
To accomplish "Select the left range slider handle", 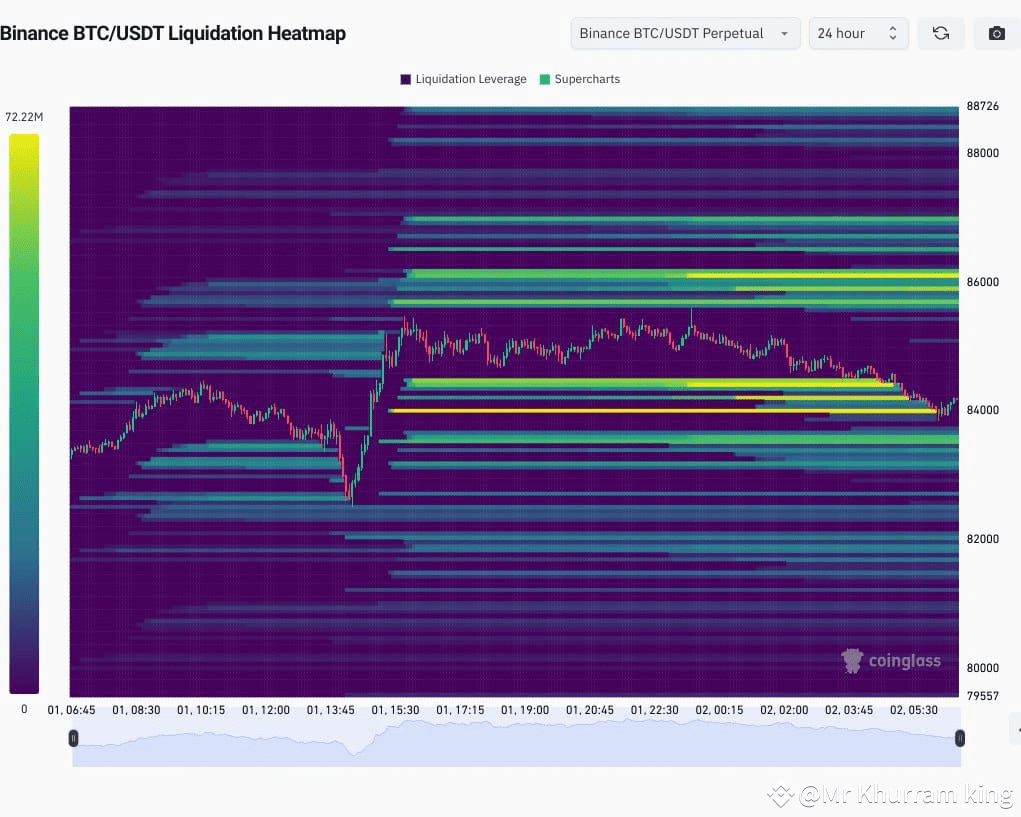I will tap(73, 738).
